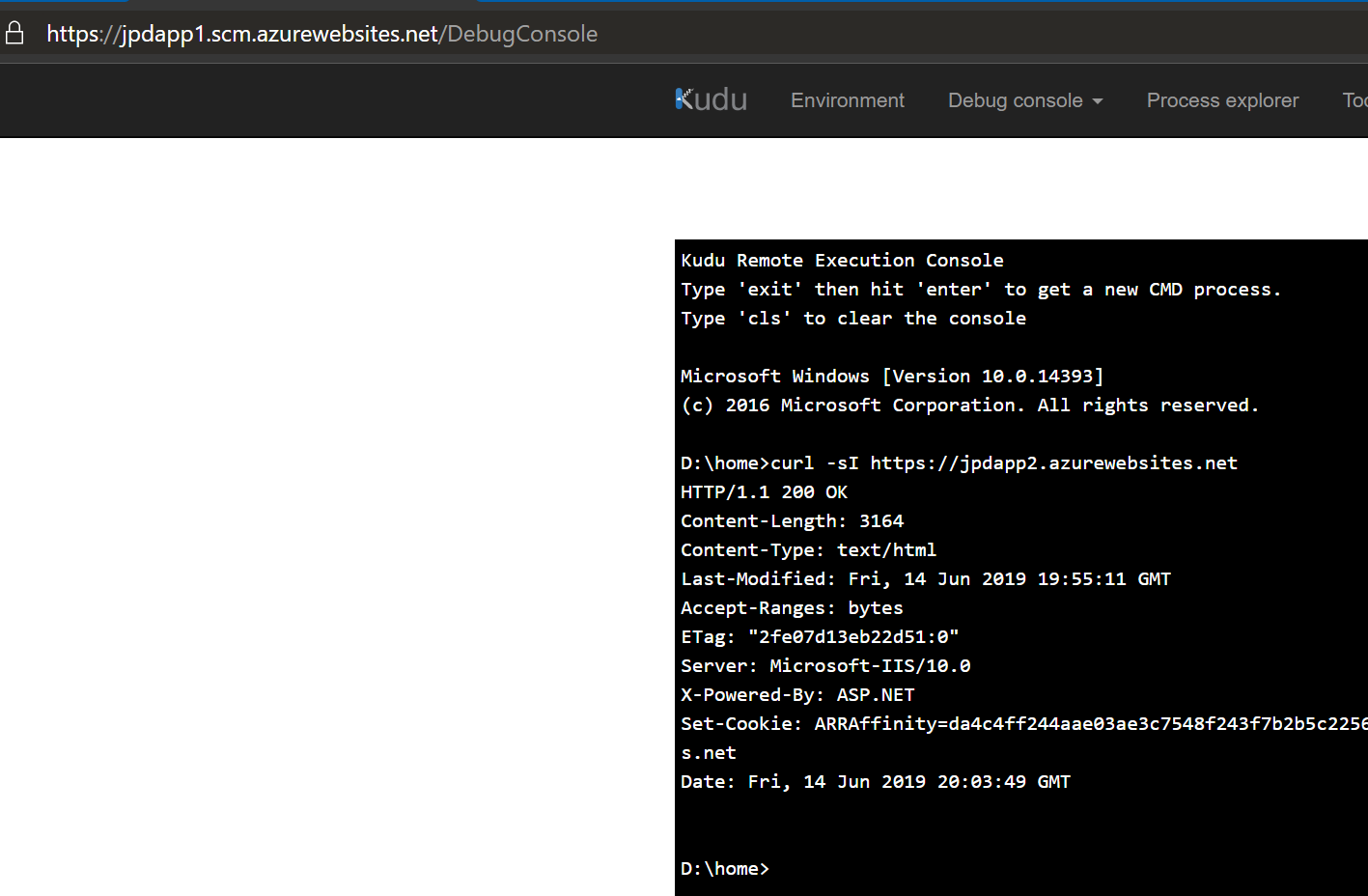Click the final 'D:\home>' console prompt
Viewport: 1368px width, 896px height.
pos(724,868)
